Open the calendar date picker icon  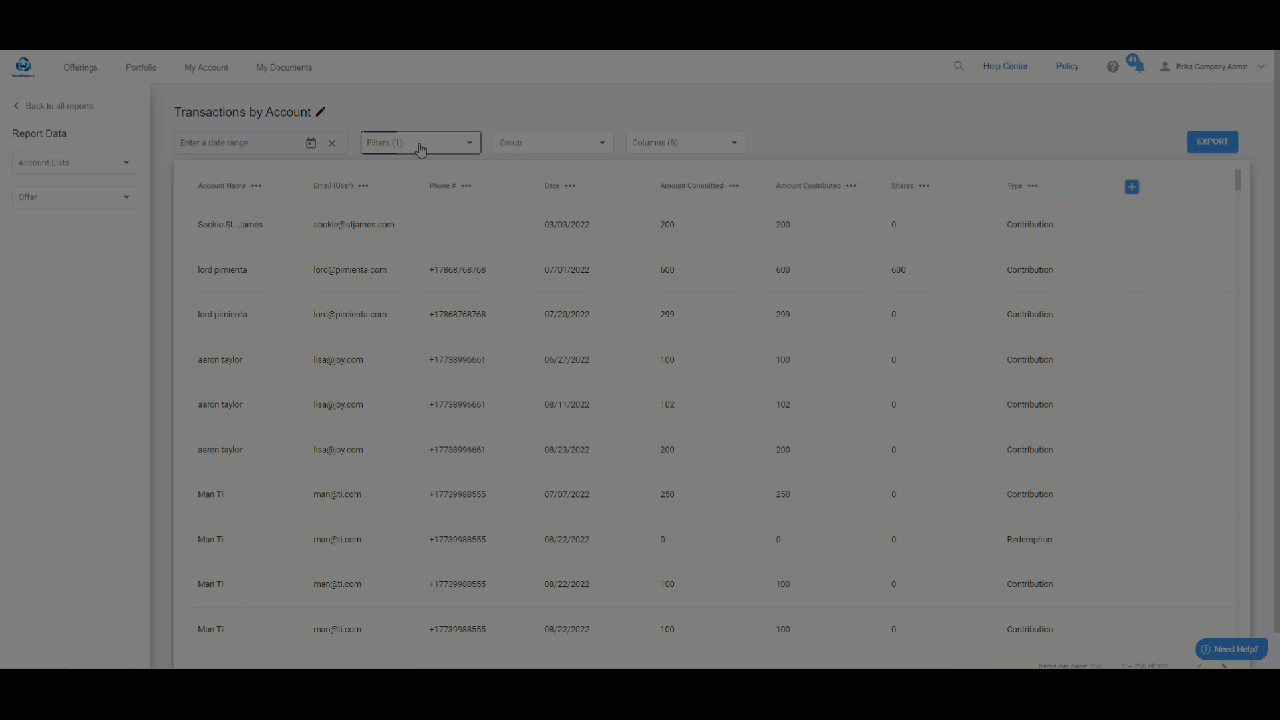(311, 143)
